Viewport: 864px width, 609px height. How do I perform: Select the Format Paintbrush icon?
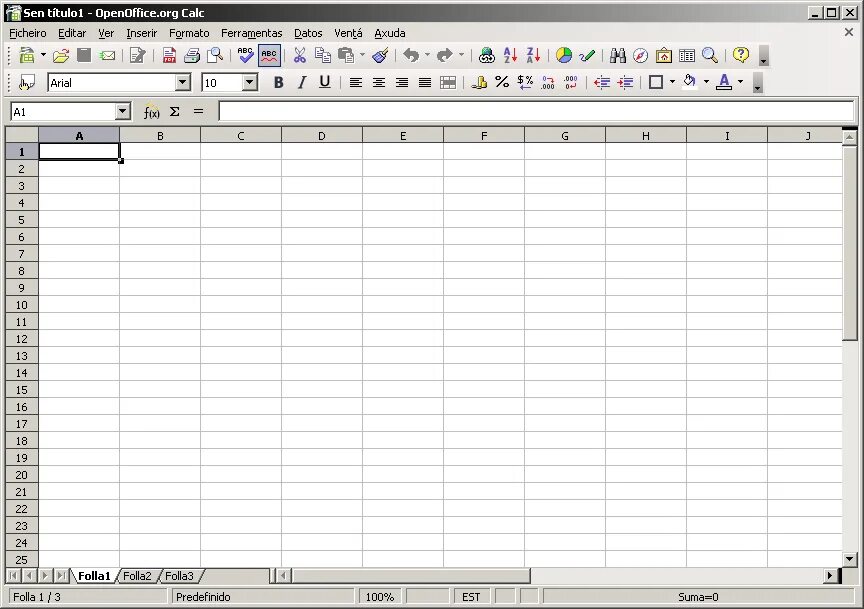point(380,55)
